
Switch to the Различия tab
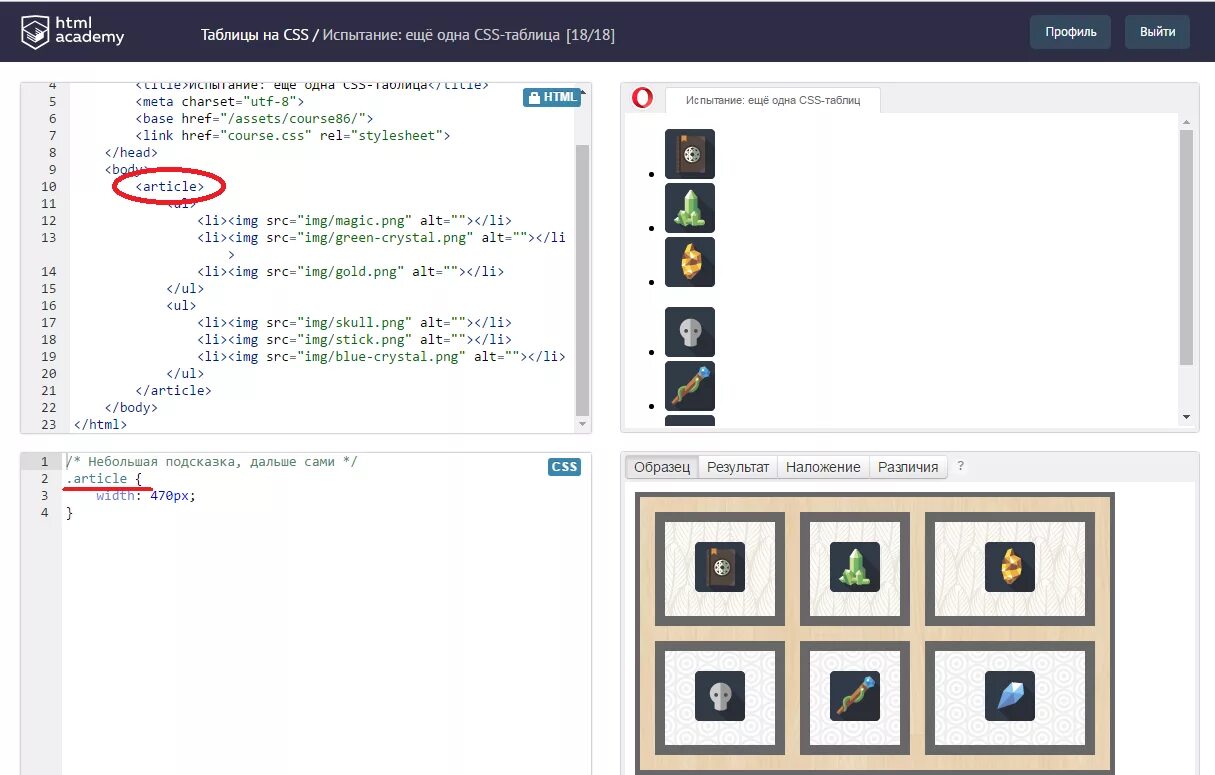pyautogui.click(x=908, y=467)
